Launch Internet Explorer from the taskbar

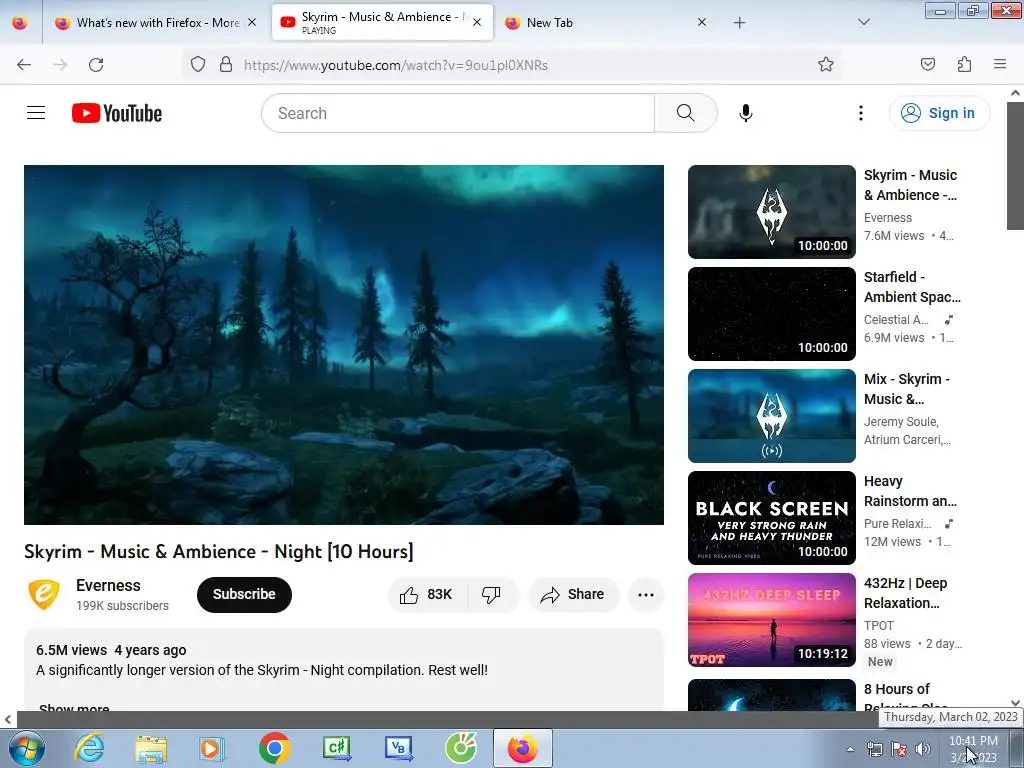pos(89,748)
